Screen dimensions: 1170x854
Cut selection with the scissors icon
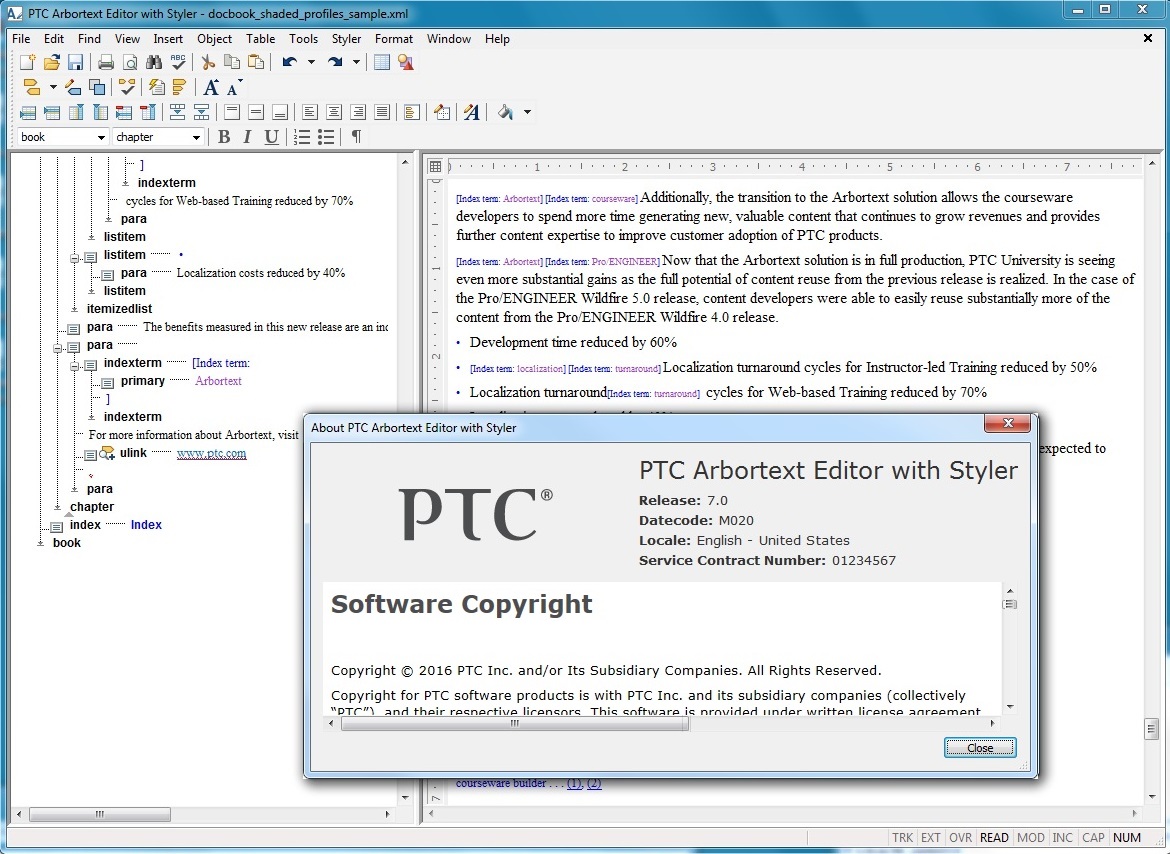pos(208,63)
